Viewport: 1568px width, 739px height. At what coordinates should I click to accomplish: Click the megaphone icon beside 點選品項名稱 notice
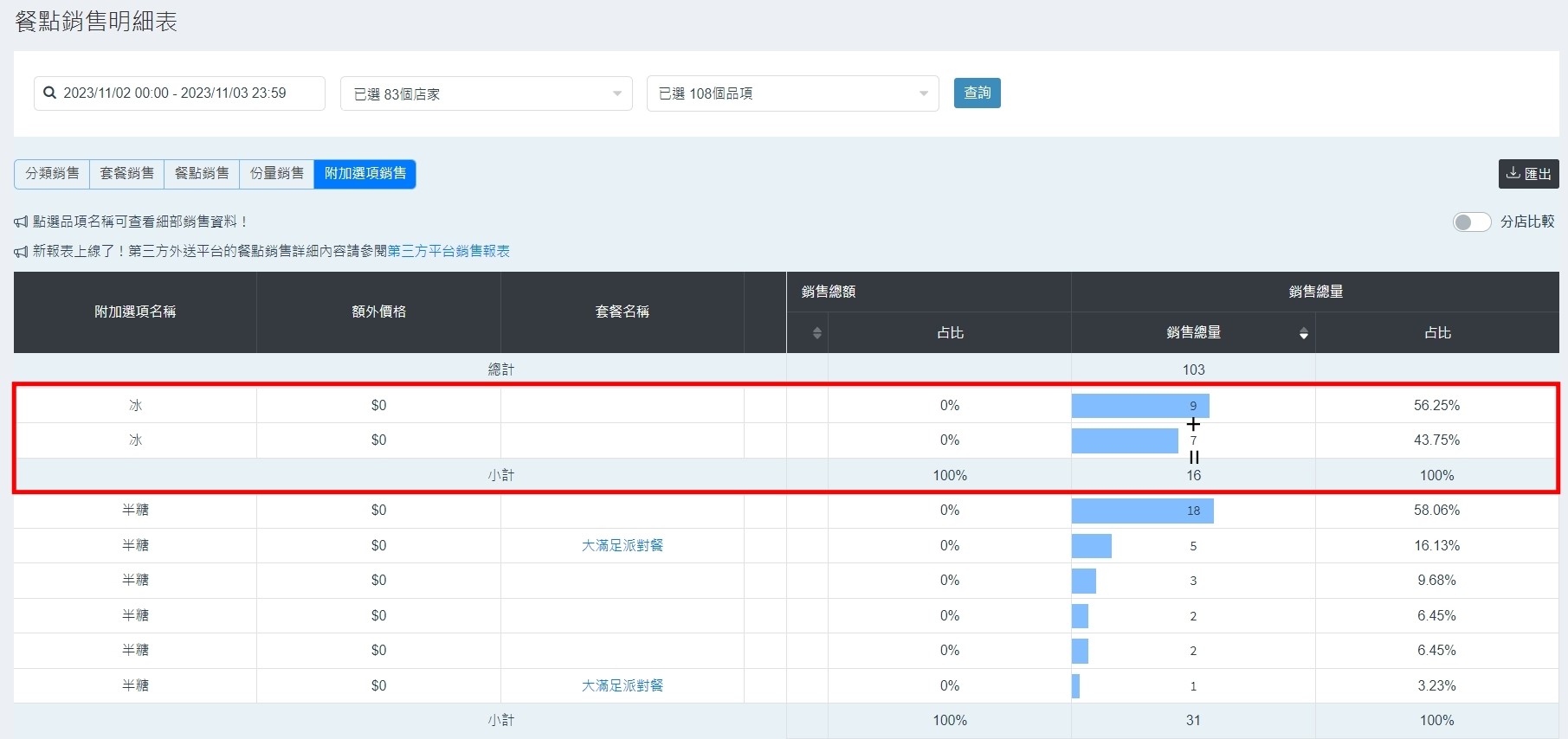point(21,222)
